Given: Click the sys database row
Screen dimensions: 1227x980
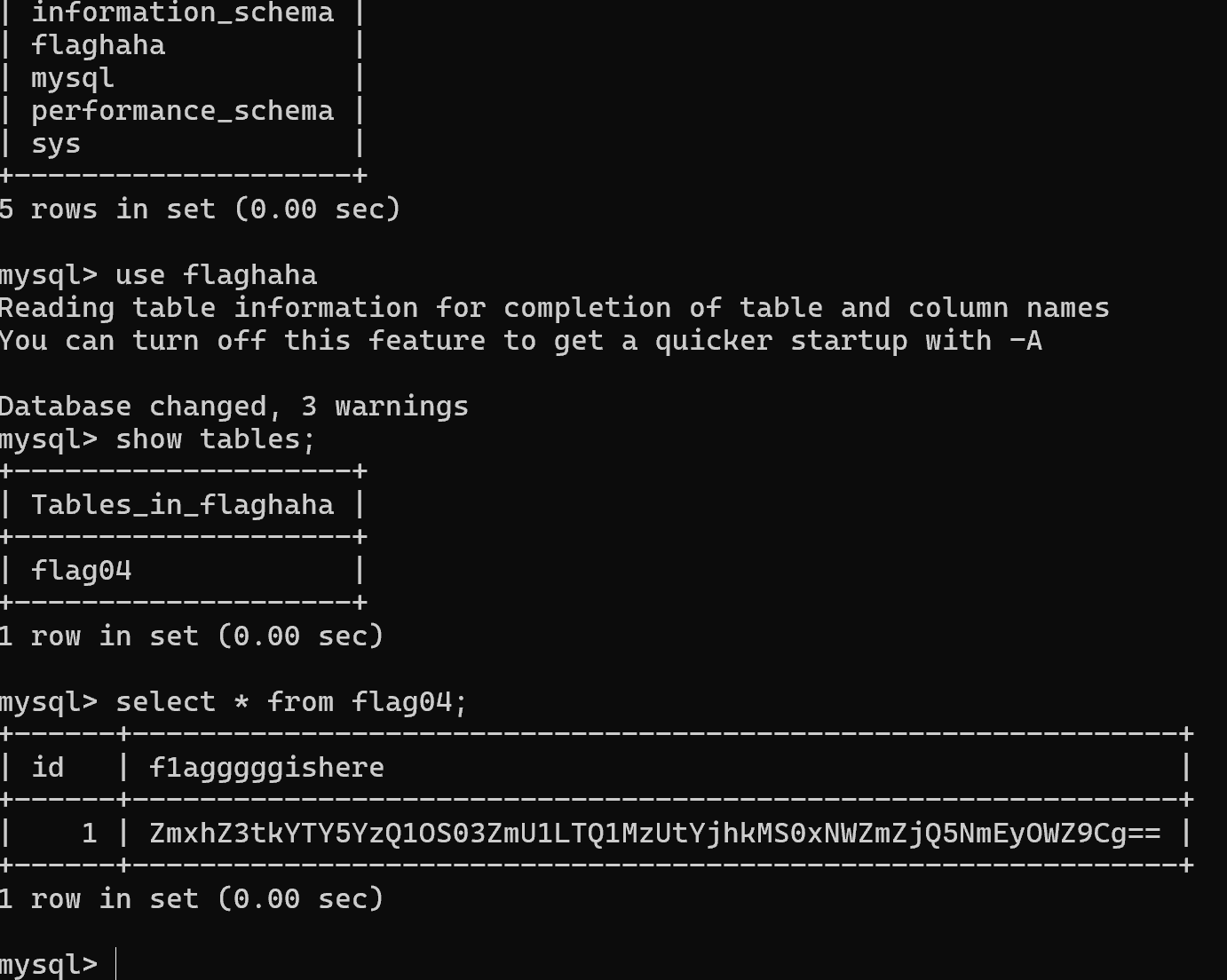Looking at the screenshot, I should point(55,144).
